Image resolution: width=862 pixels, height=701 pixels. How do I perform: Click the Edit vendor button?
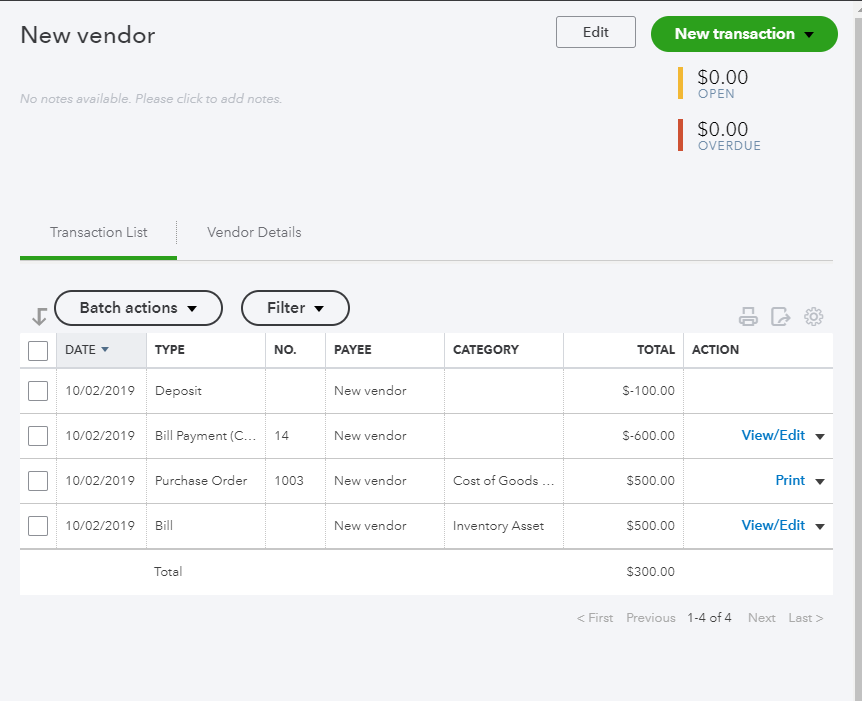(x=595, y=32)
